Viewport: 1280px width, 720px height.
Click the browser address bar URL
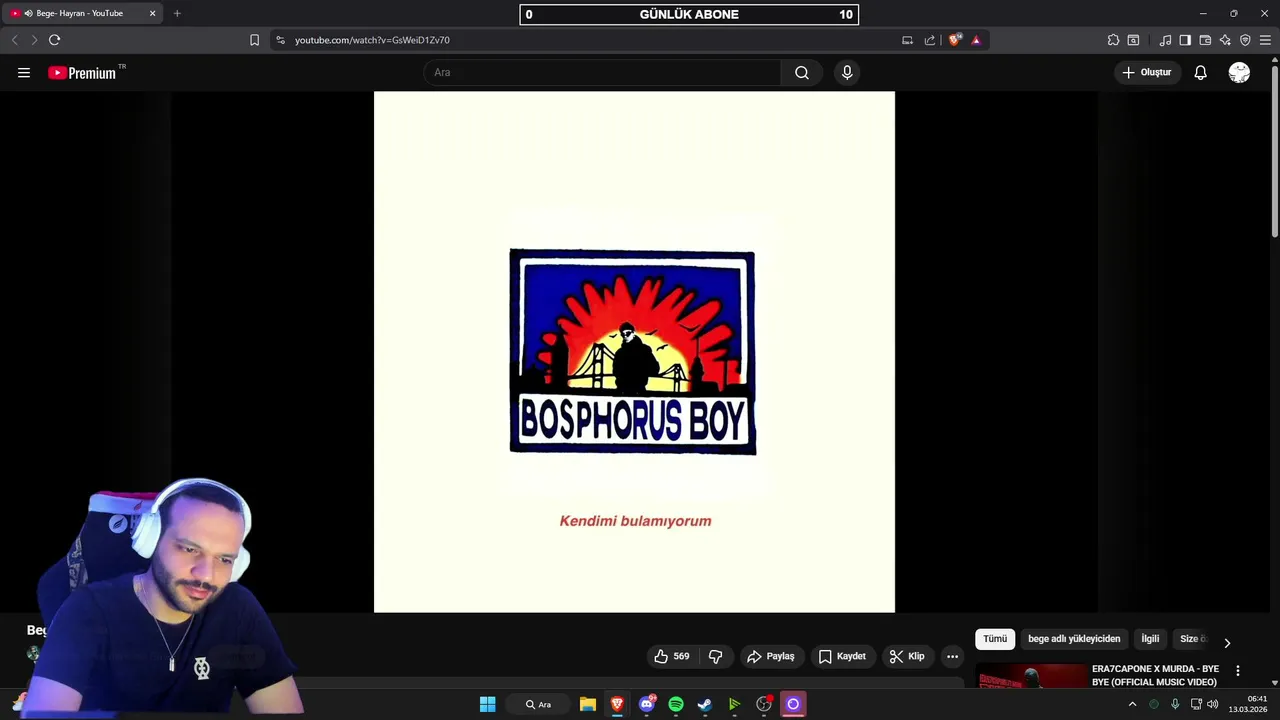pyautogui.click(x=372, y=40)
